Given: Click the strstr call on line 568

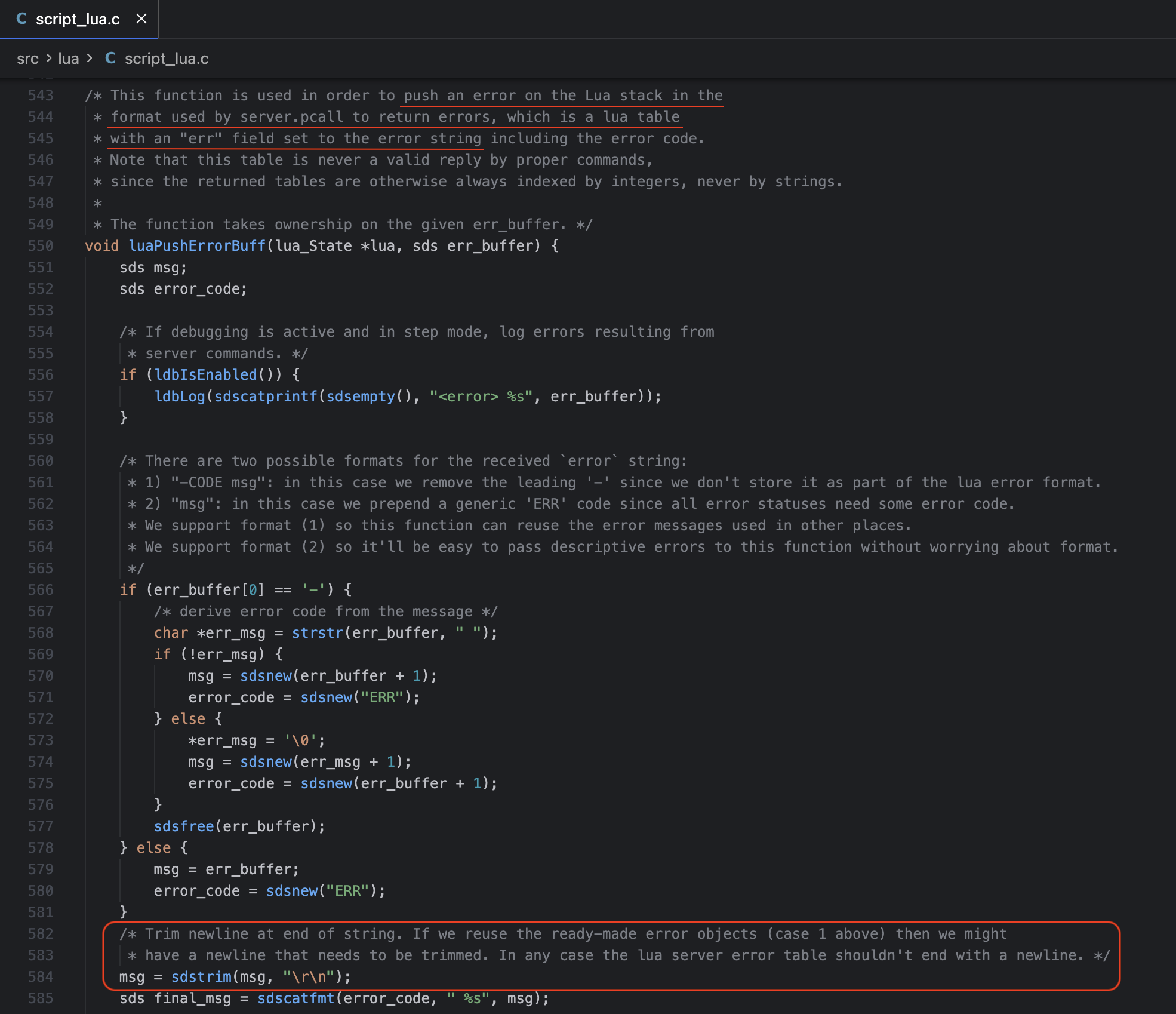Looking at the screenshot, I should [x=317, y=633].
